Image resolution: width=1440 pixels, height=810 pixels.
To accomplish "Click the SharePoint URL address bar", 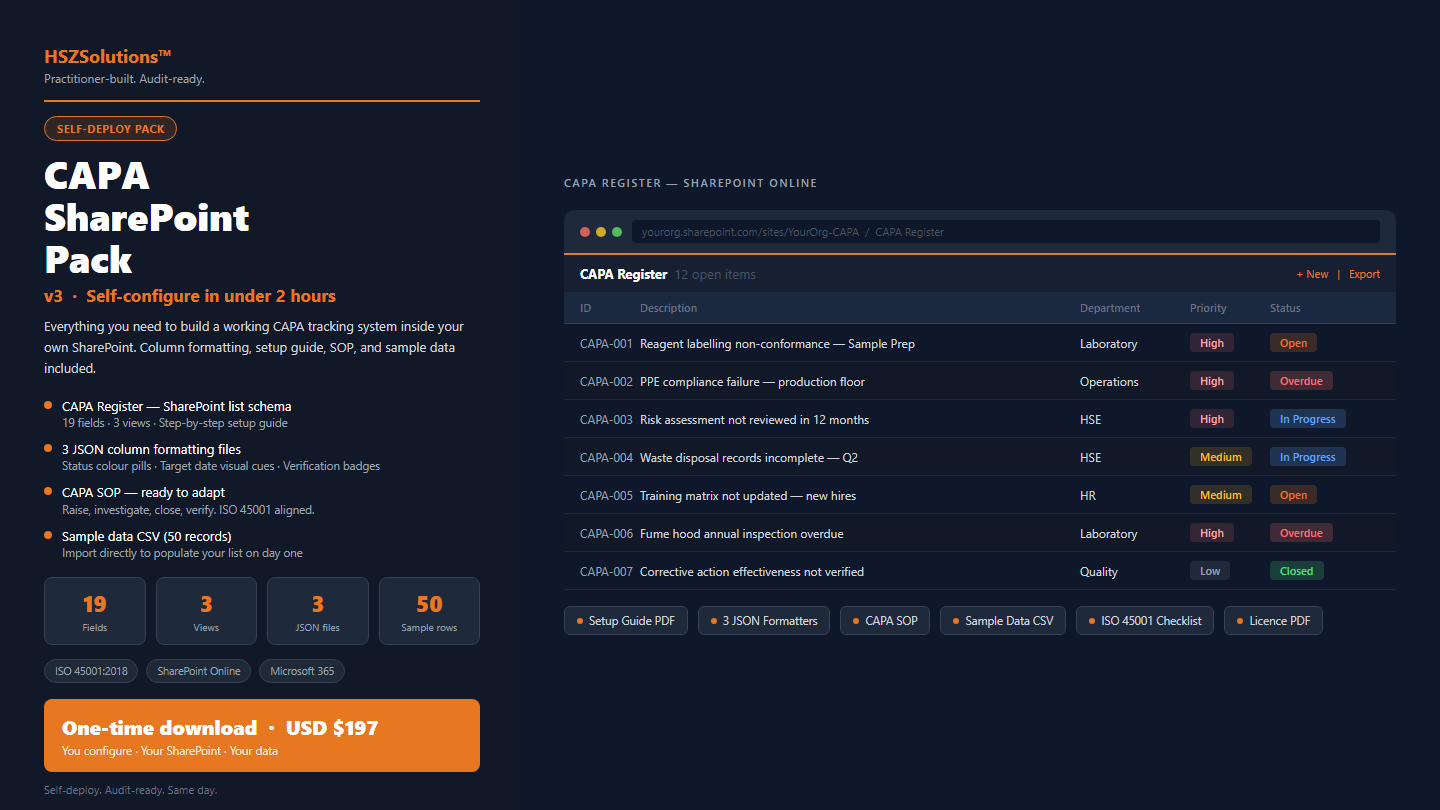I will coord(1006,232).
